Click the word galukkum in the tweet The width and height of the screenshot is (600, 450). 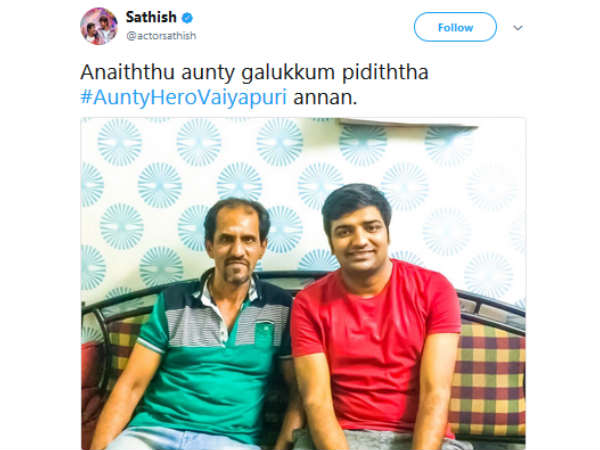pos(288,73)
